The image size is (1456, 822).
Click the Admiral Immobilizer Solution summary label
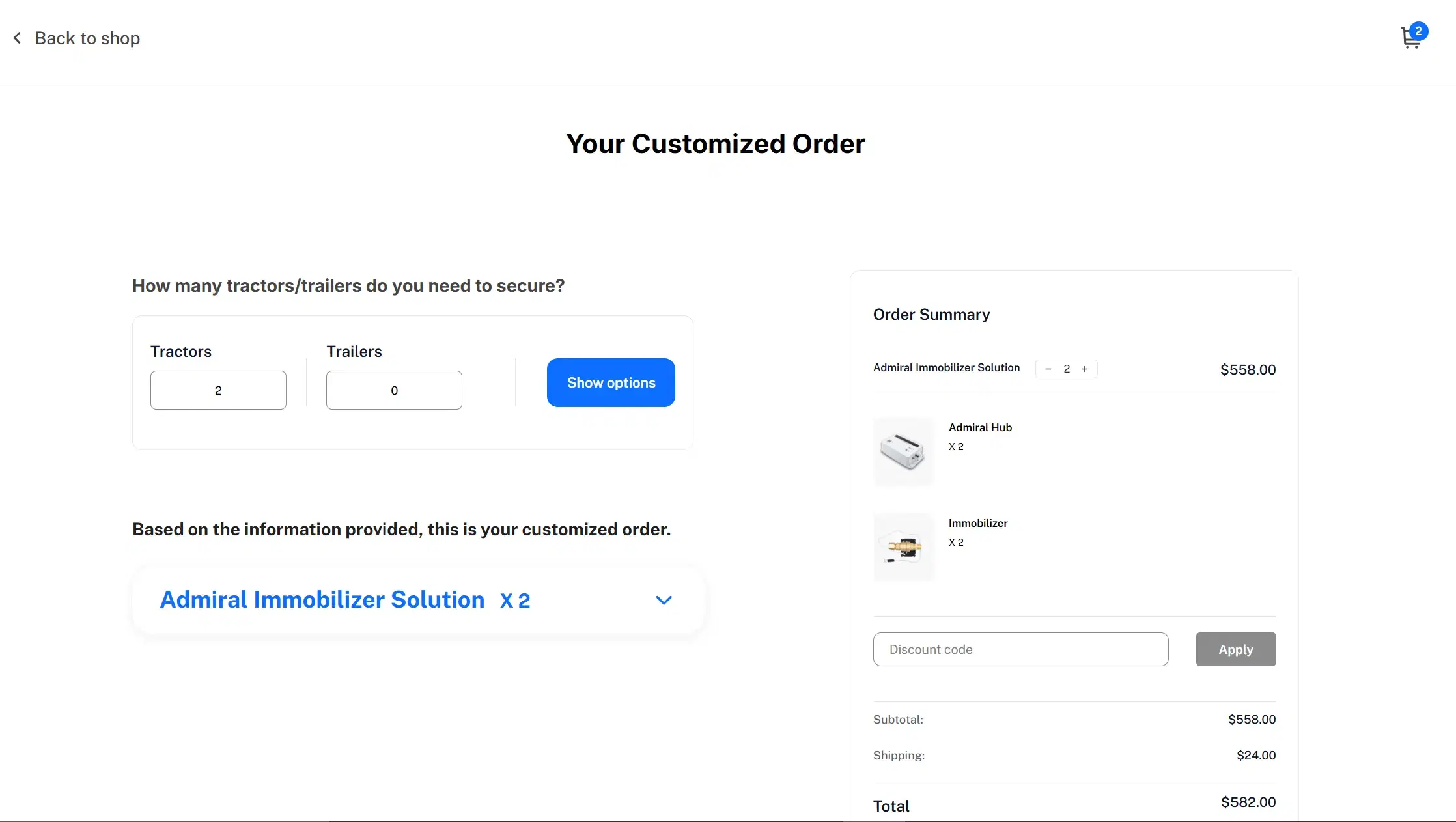coord(946,368)
